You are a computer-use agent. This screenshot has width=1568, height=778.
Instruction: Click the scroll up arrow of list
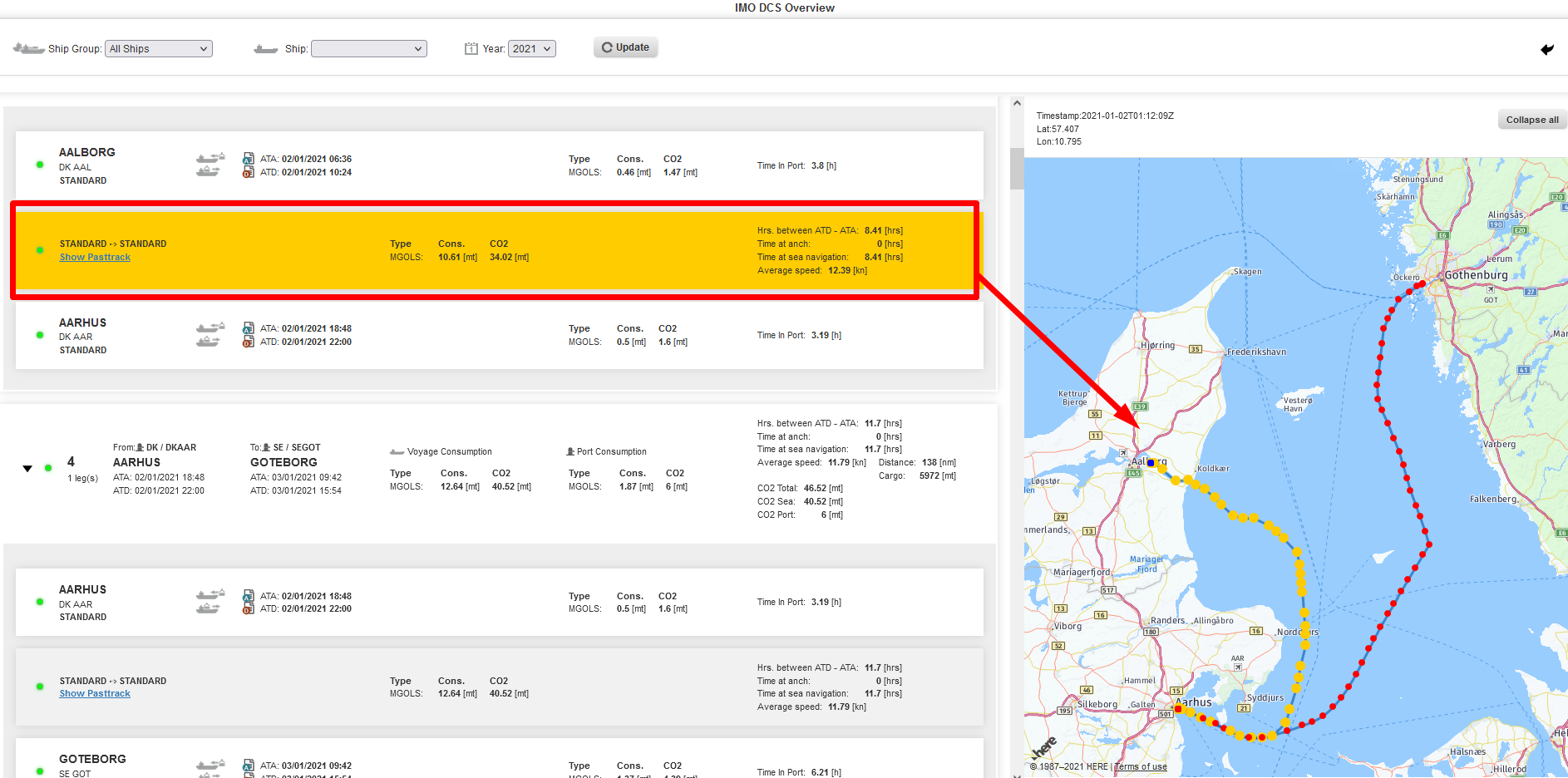tap(1017, 104)
